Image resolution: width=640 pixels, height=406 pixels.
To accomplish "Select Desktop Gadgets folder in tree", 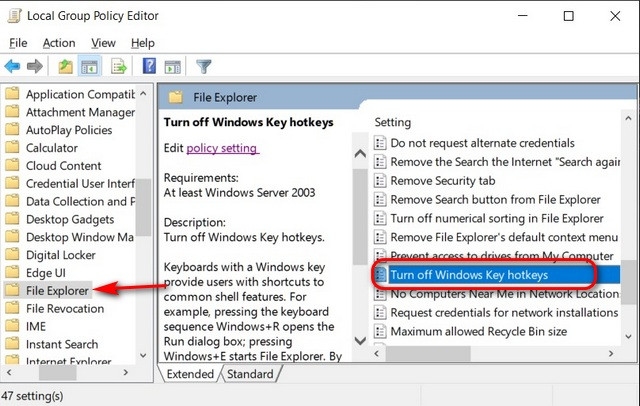I will (x=60, y=220).
